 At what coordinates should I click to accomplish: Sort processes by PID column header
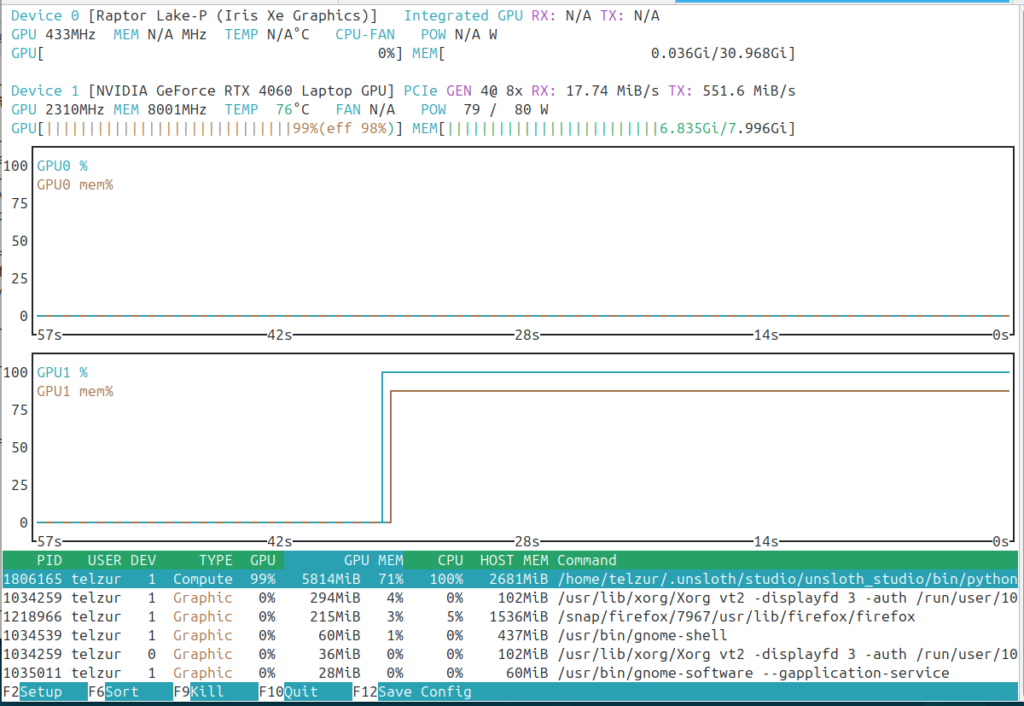[49, 560]
